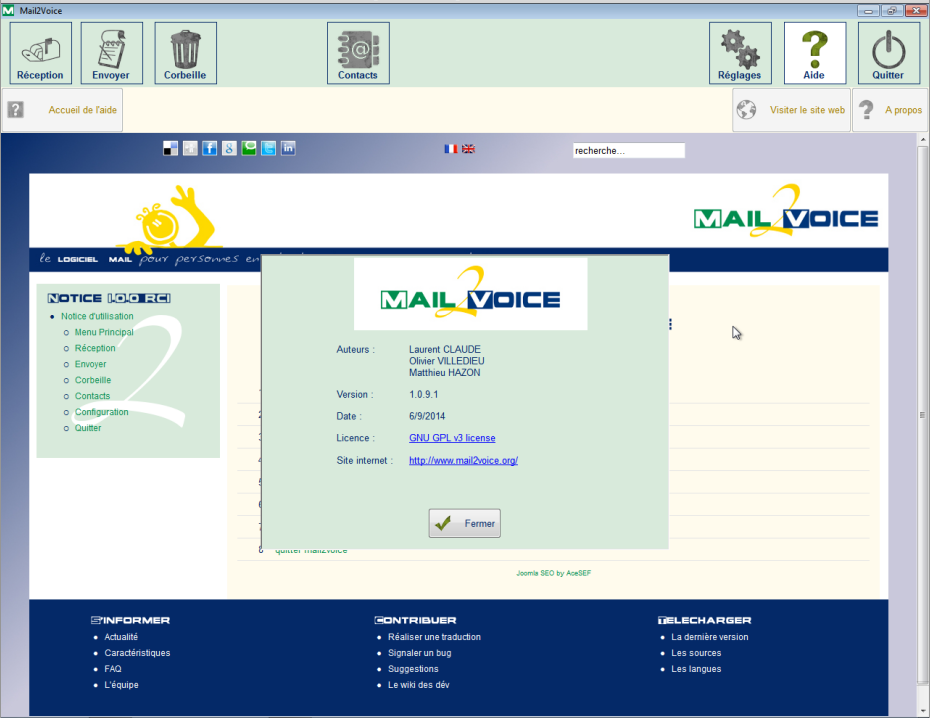Open the A propos toolbar button
The height and width of the screenshot is (718, 930).
tap(890, 110)
